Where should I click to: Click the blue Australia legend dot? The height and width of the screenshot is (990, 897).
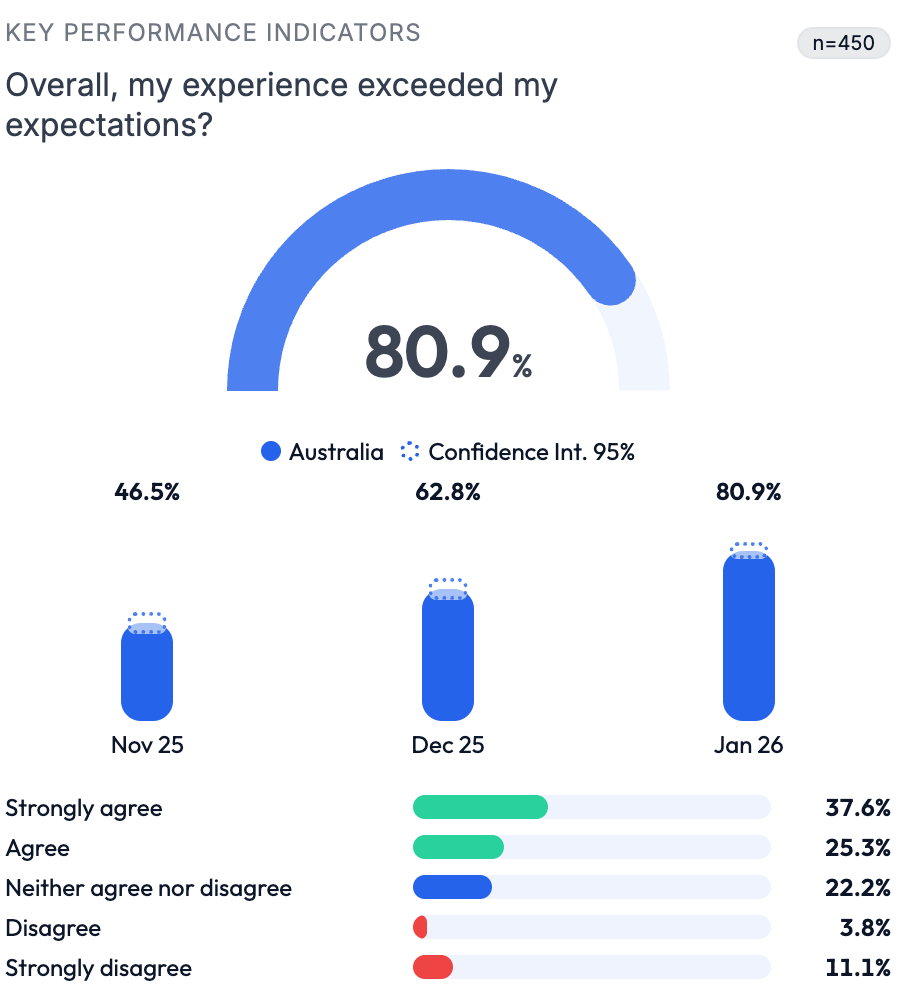point(270,452)
